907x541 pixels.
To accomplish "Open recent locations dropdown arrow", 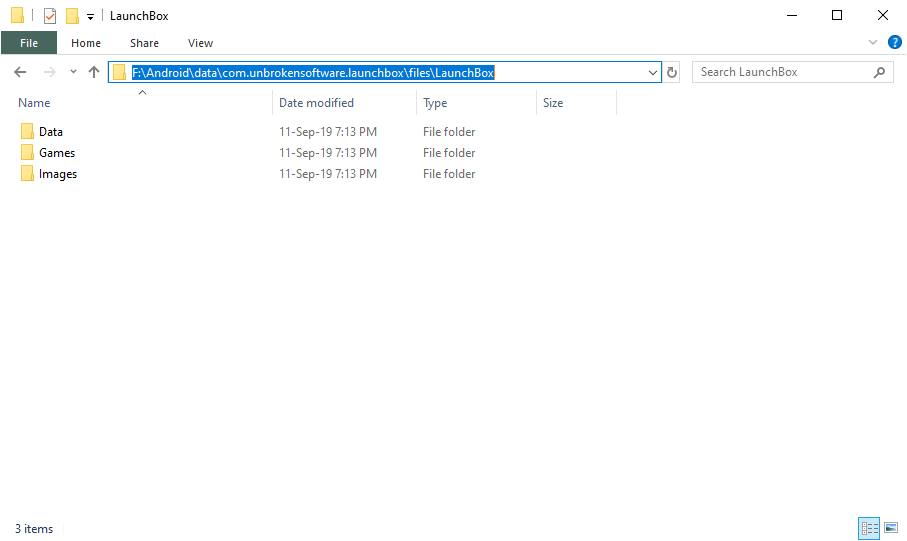I will point(73,72).
